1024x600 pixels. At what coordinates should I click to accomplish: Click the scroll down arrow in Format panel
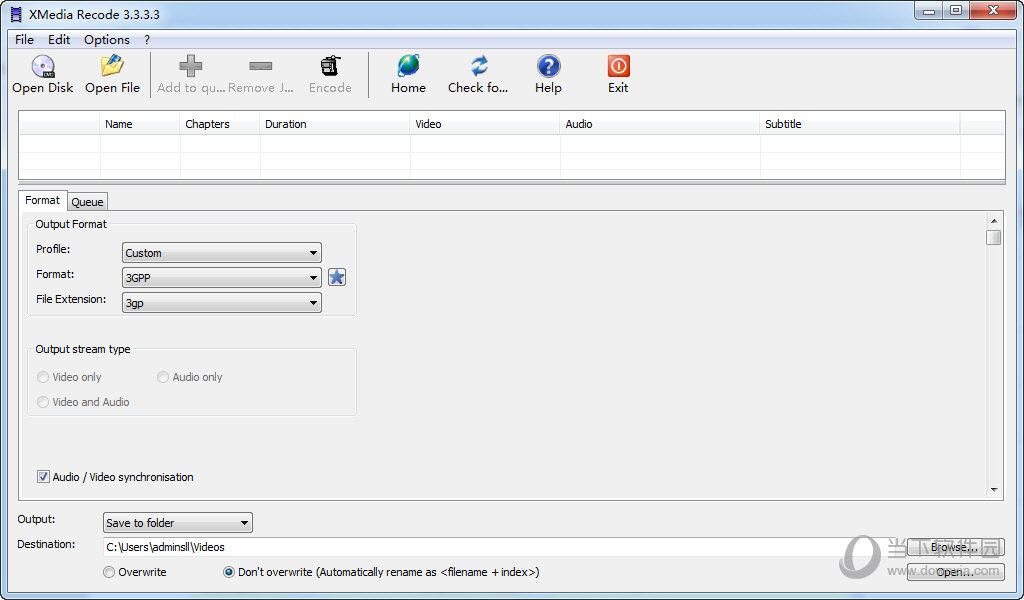pyautogui.click(x=994, y=490)
